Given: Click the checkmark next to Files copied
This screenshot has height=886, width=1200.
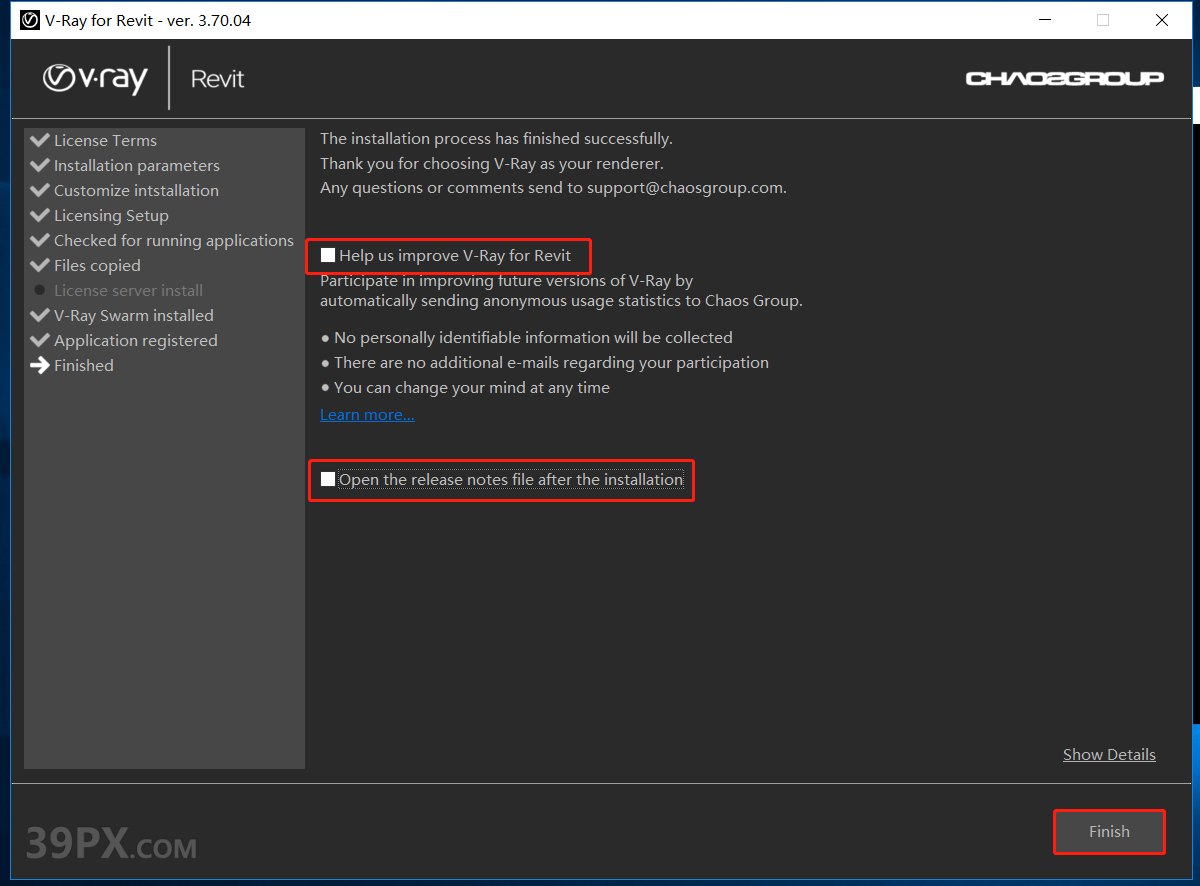Looking at the screenshot, I should (40, 265).
